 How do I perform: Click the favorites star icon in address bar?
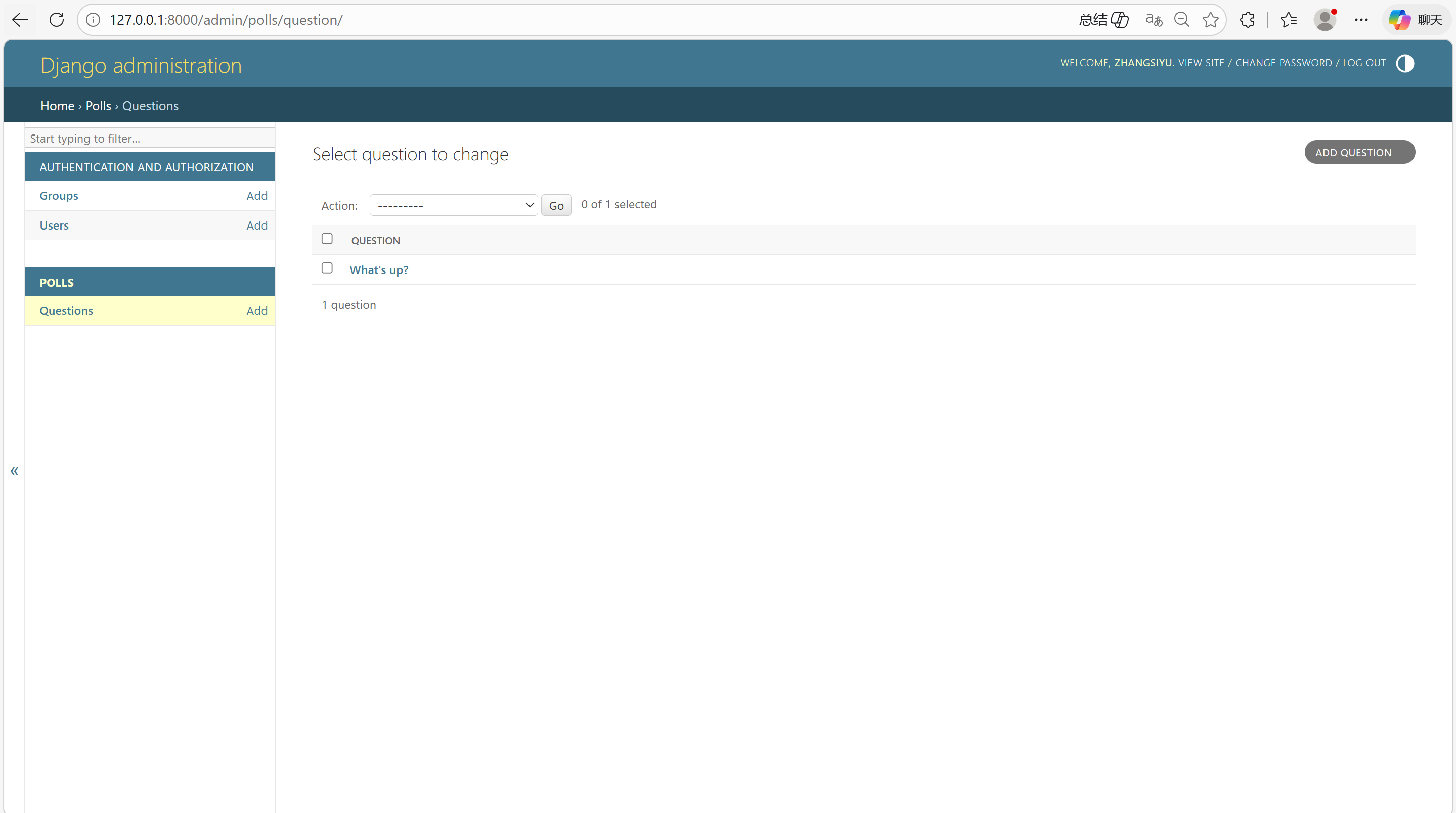[x=1210, y=20]
